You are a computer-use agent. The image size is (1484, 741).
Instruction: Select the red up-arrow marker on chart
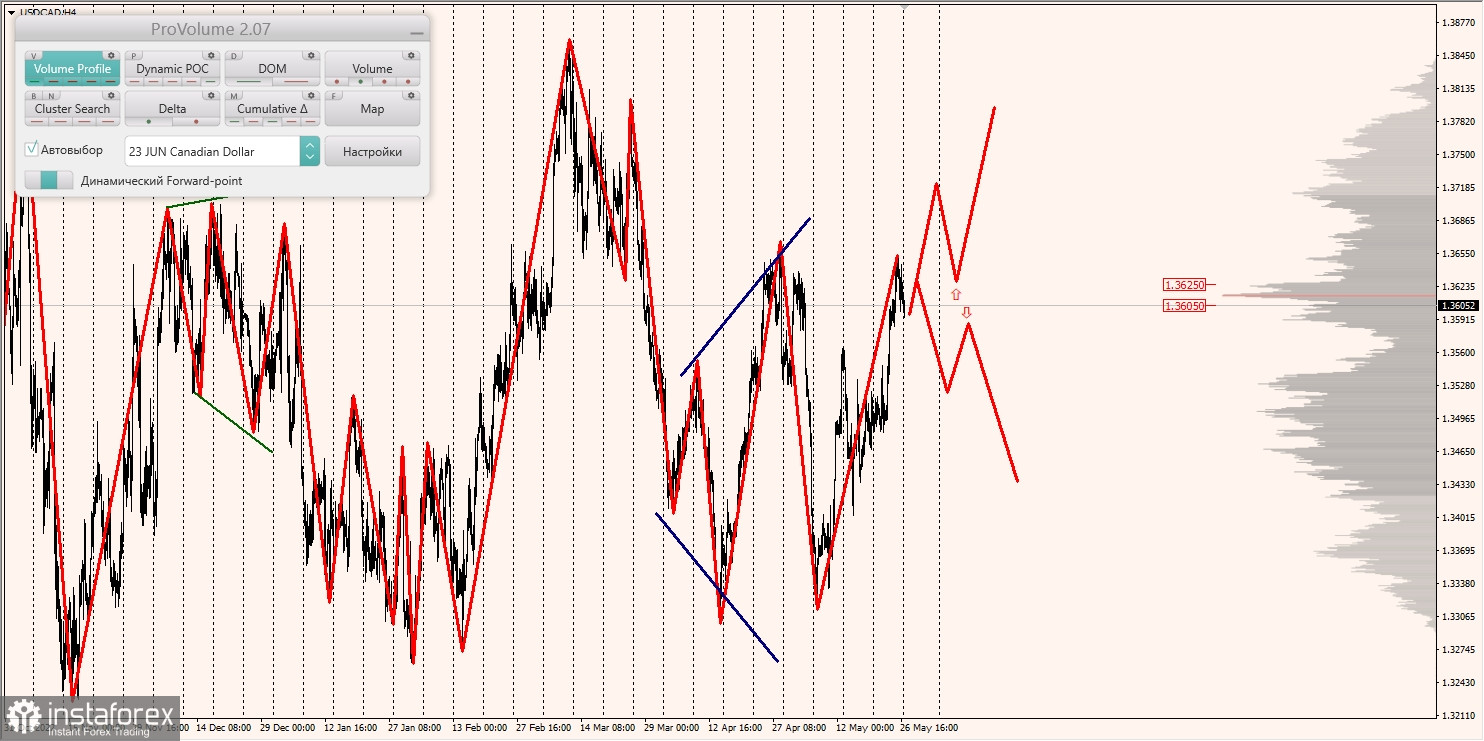[x=956, y=294]
